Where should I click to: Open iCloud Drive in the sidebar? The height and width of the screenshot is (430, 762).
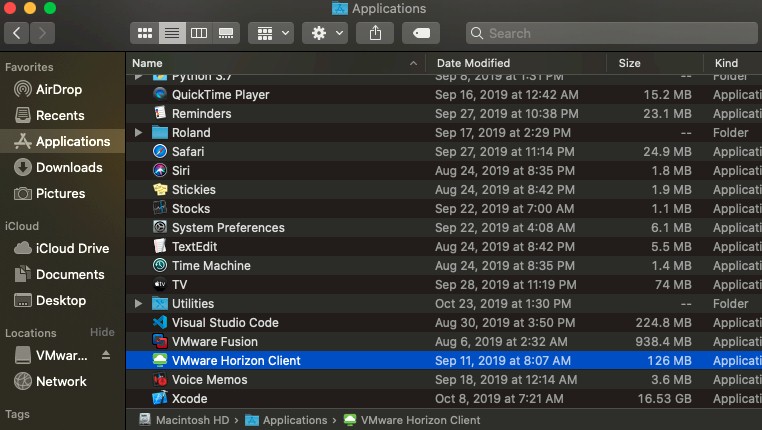point(62,248)
